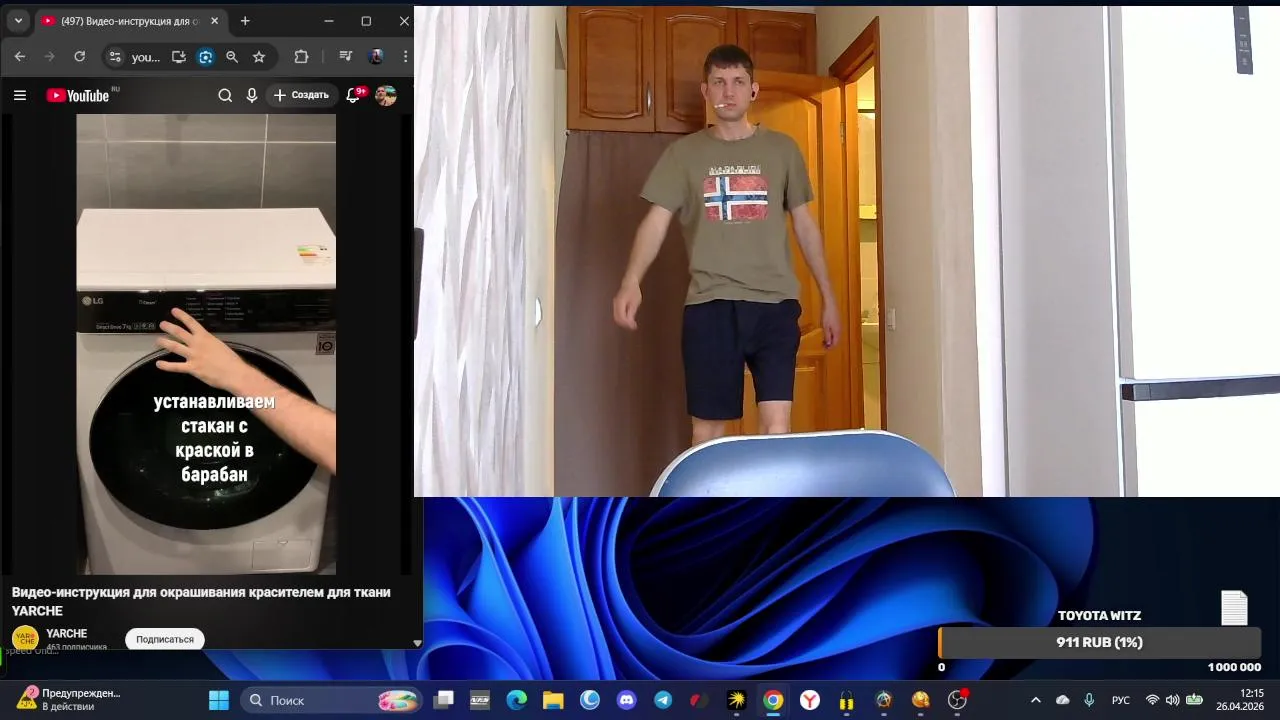Open site information settings icon
Viewport: 1280px width, 720px height.
point(114,57)
